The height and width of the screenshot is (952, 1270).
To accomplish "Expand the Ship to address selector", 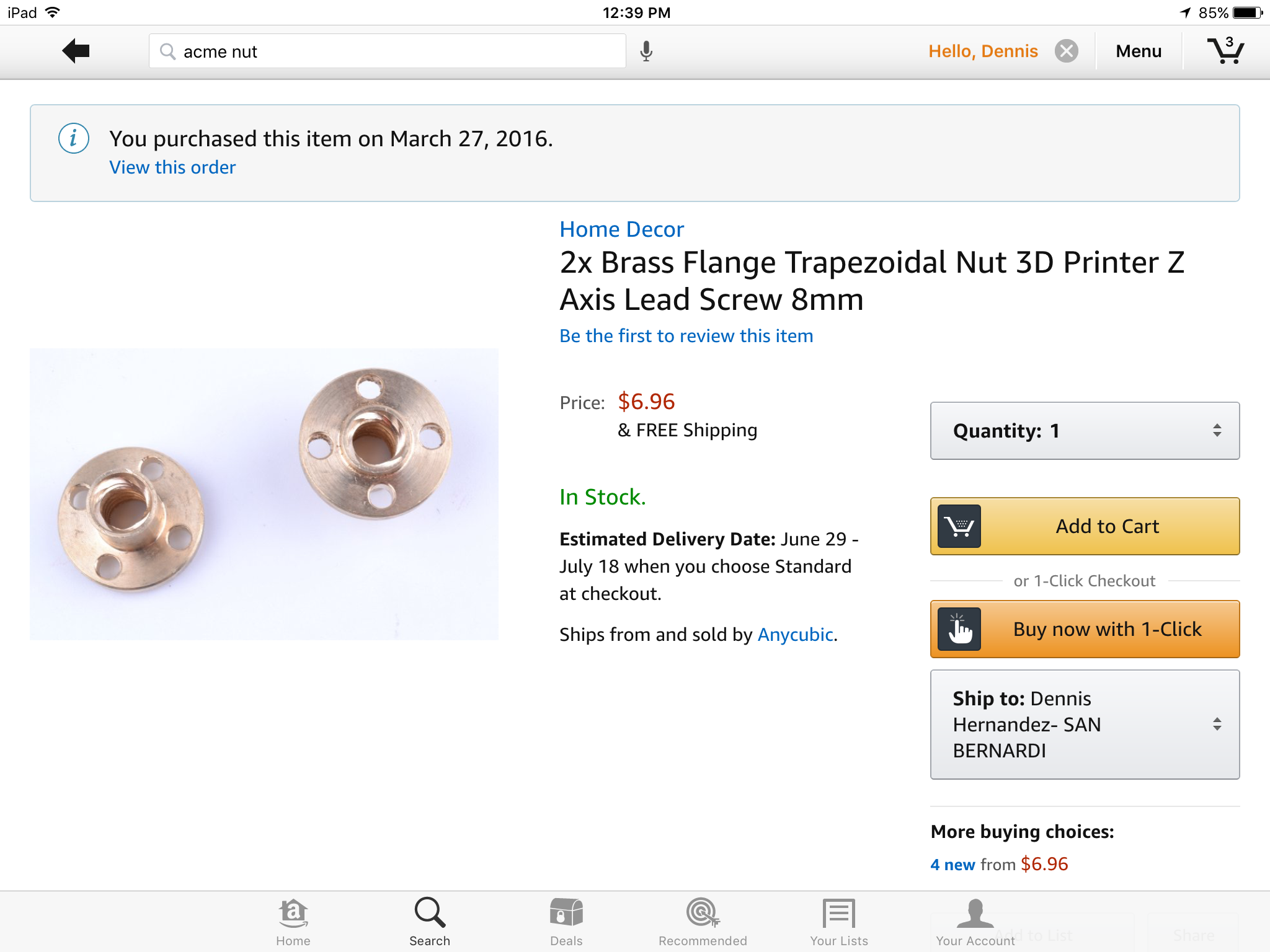I will (1085, 724).
